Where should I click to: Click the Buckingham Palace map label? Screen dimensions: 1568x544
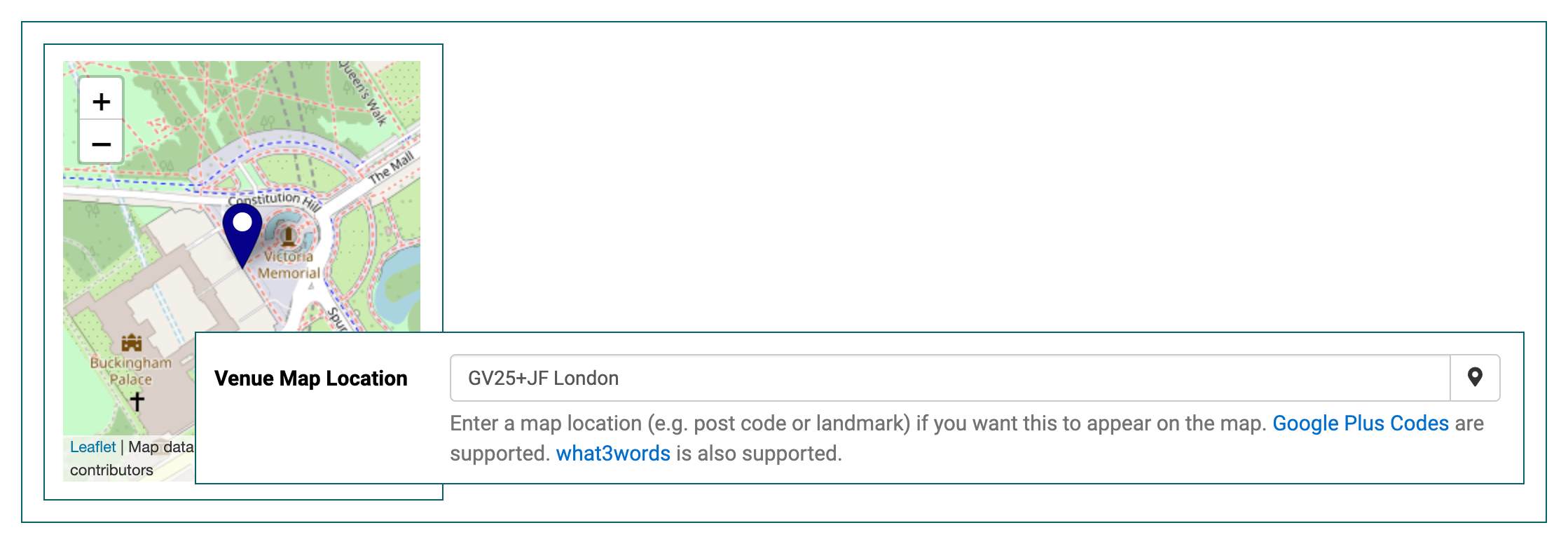coord(131,371)
